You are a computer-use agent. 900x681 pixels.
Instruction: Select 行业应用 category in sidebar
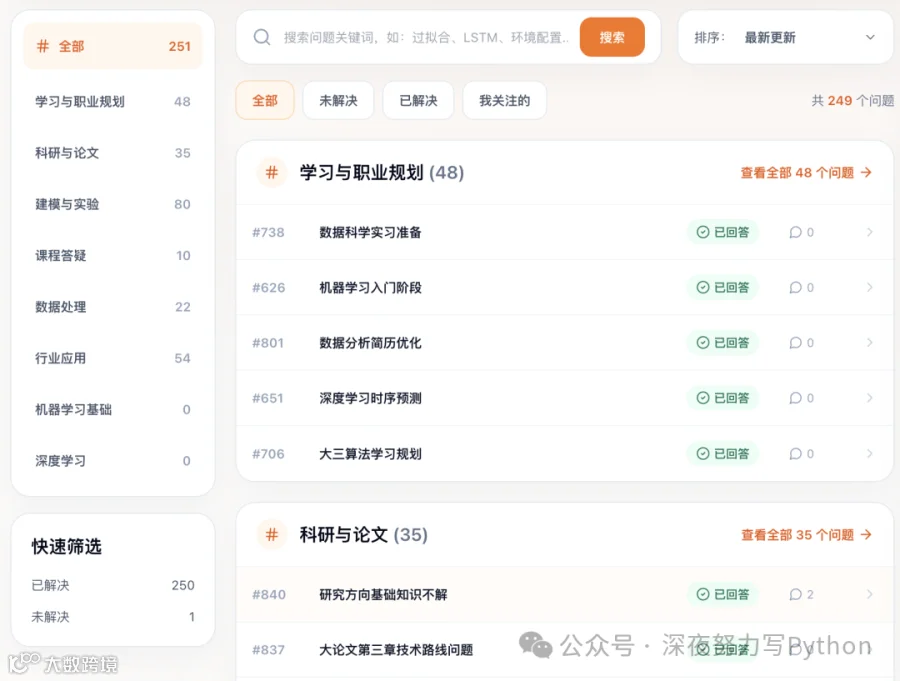coord(113,358)
